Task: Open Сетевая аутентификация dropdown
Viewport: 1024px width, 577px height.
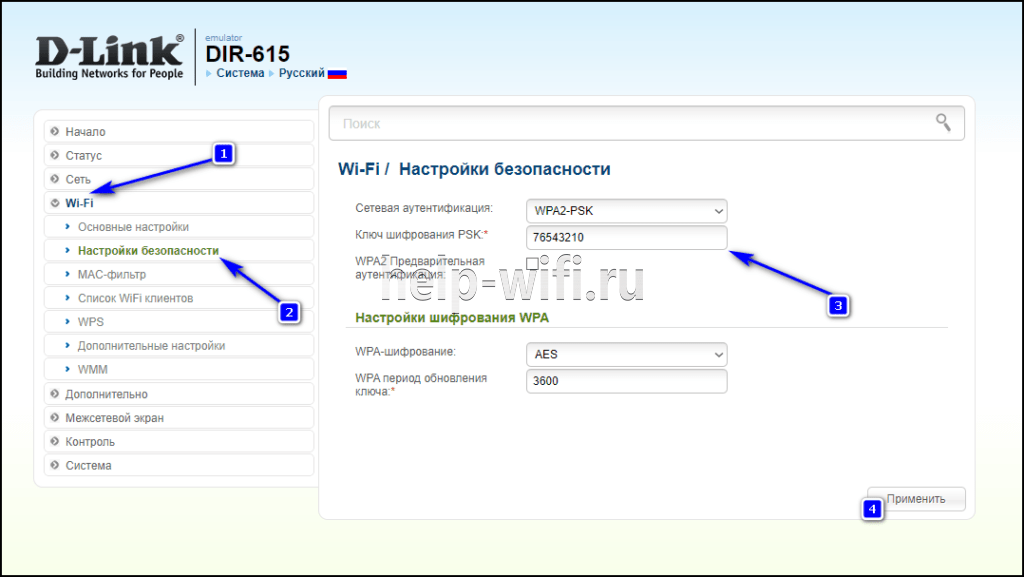Action: point(626,211)
